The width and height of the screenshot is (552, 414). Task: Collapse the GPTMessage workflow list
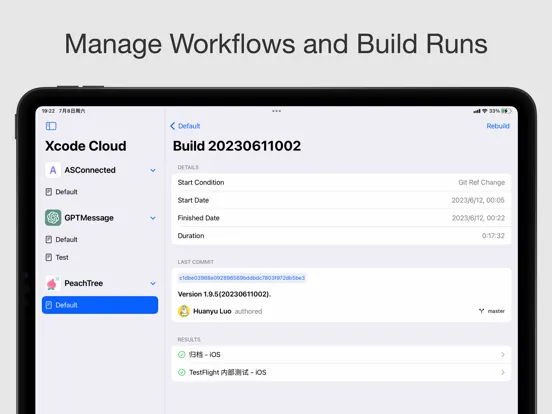click(153, 218)
